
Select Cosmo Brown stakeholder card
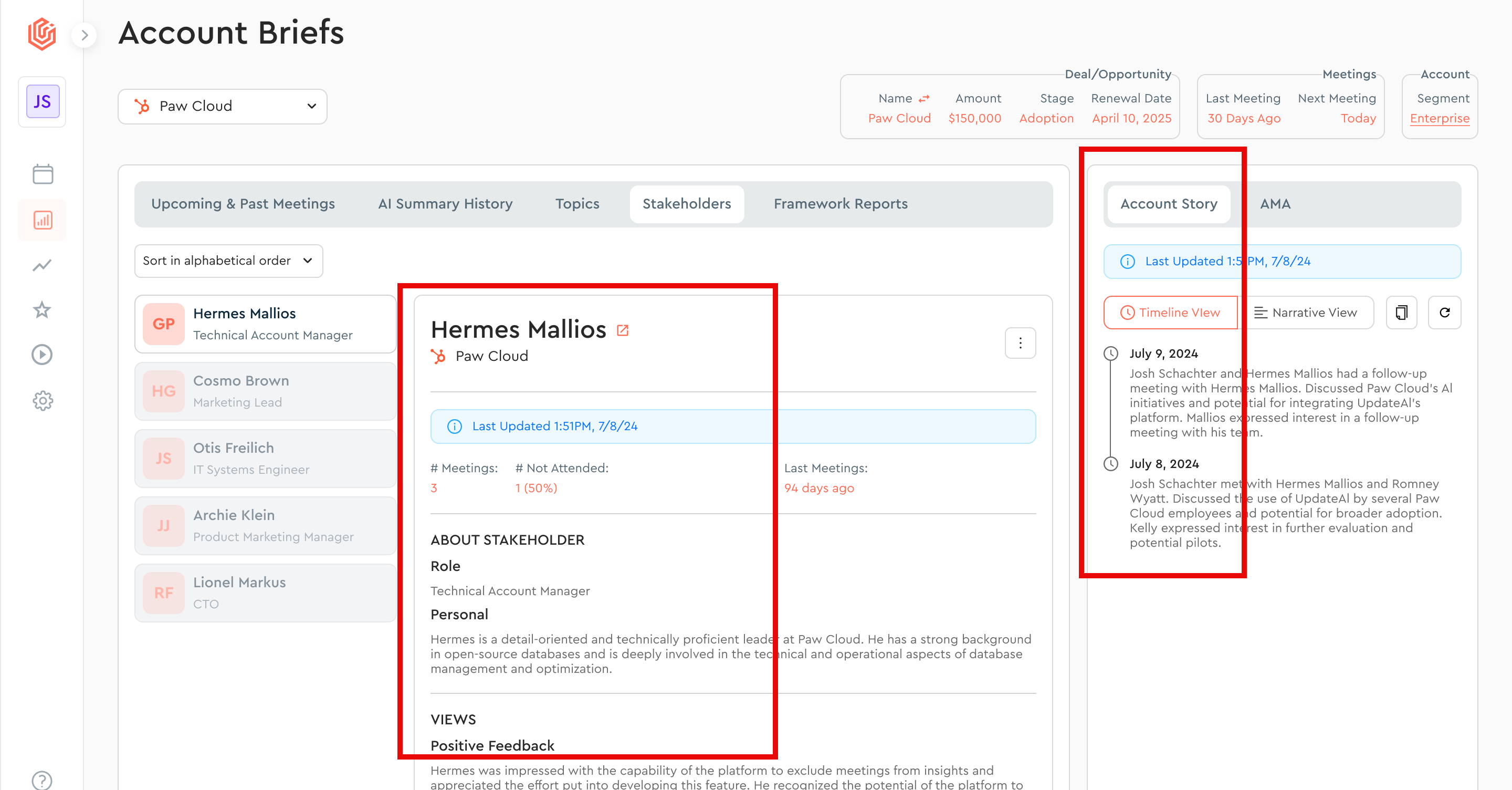tap(266, 391)
